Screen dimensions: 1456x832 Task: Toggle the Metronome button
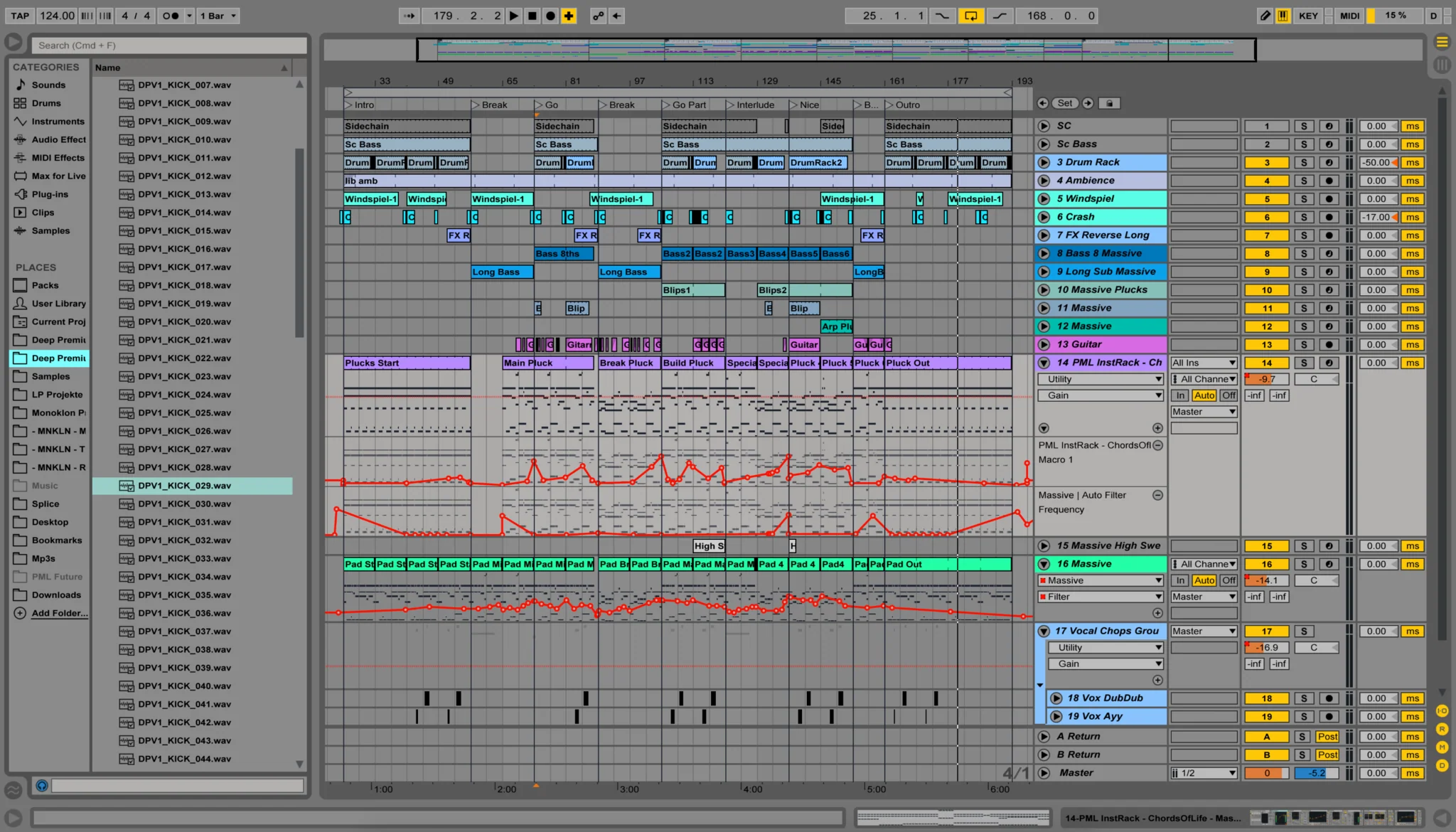tap(171, 16)
